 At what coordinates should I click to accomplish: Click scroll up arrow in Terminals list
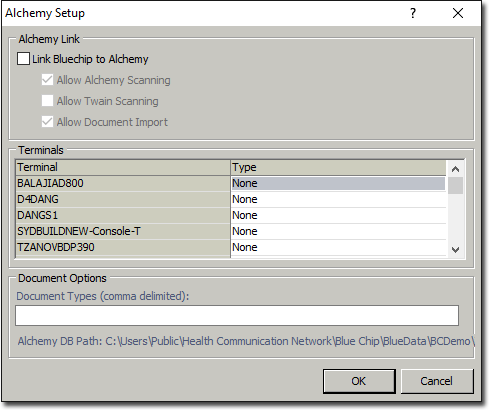click(x=455, y=169)
